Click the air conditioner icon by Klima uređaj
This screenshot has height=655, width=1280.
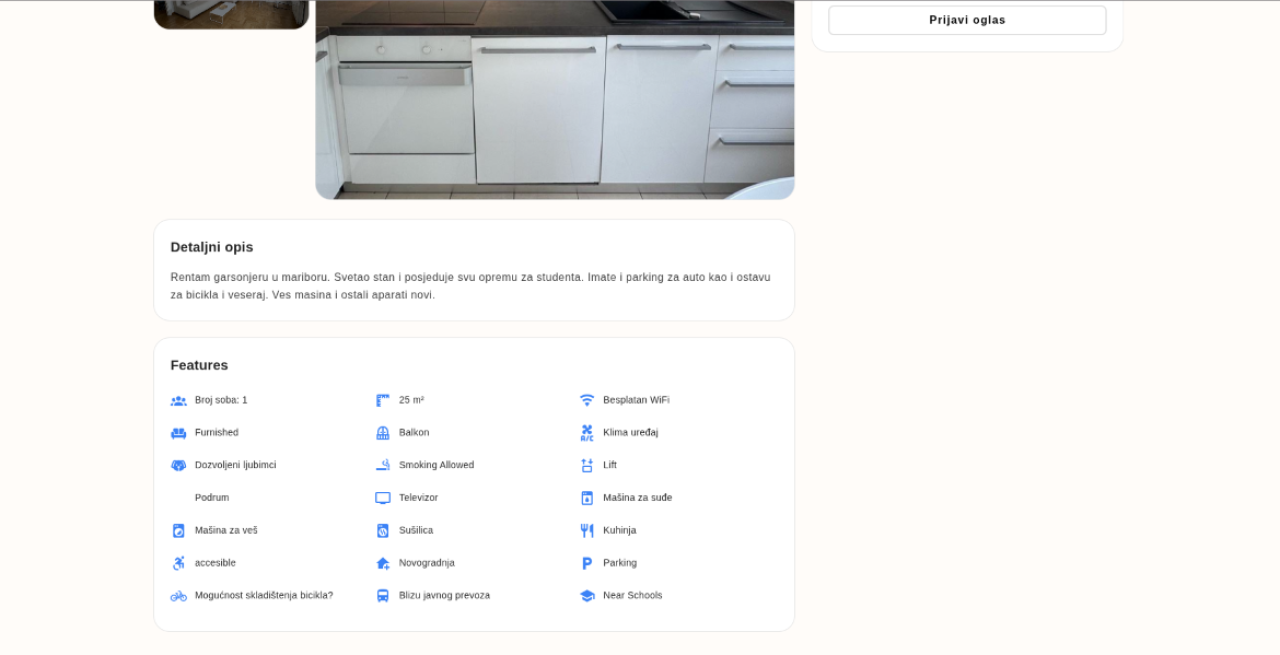[587, 433]
